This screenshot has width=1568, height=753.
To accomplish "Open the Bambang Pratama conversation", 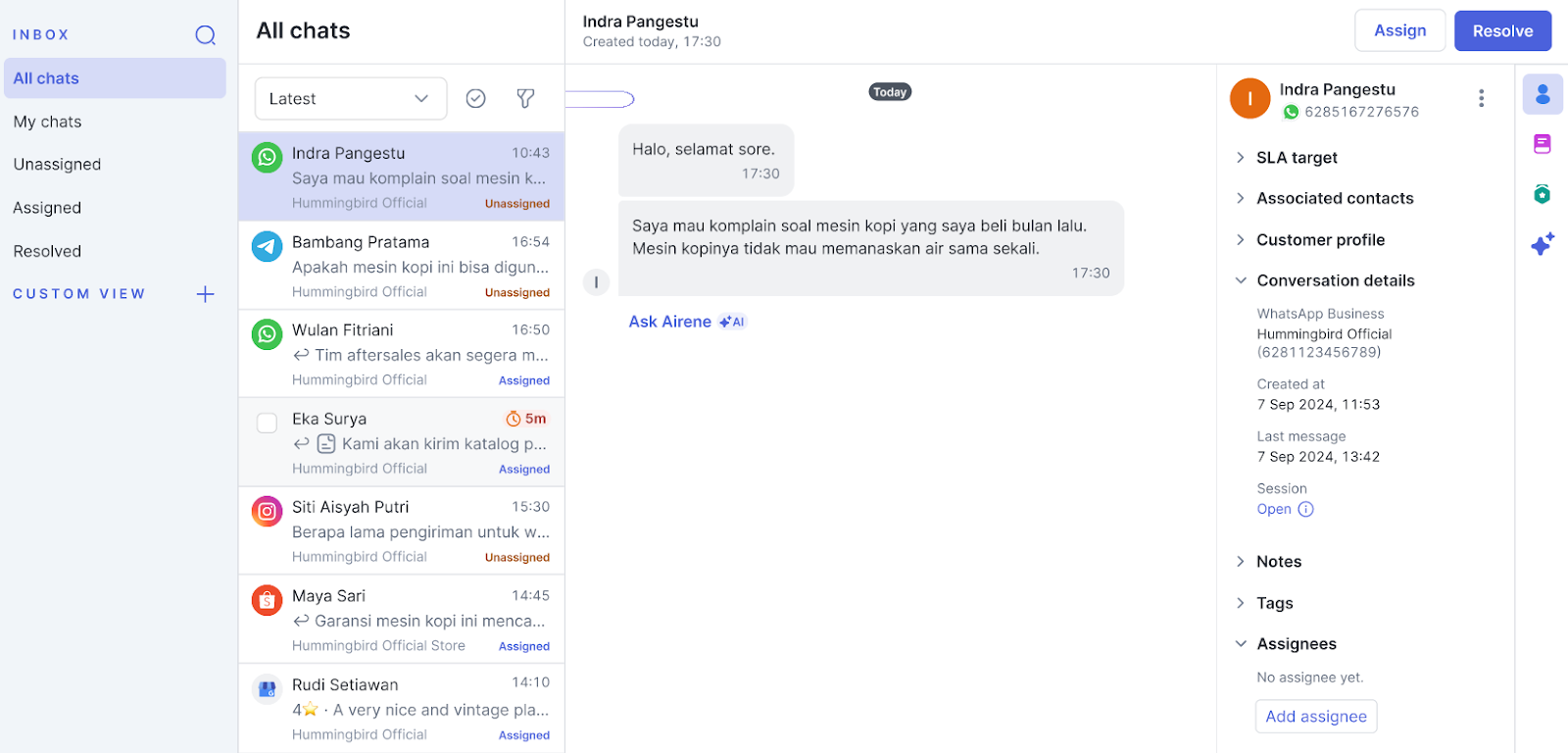I will [x=402, y=266].
